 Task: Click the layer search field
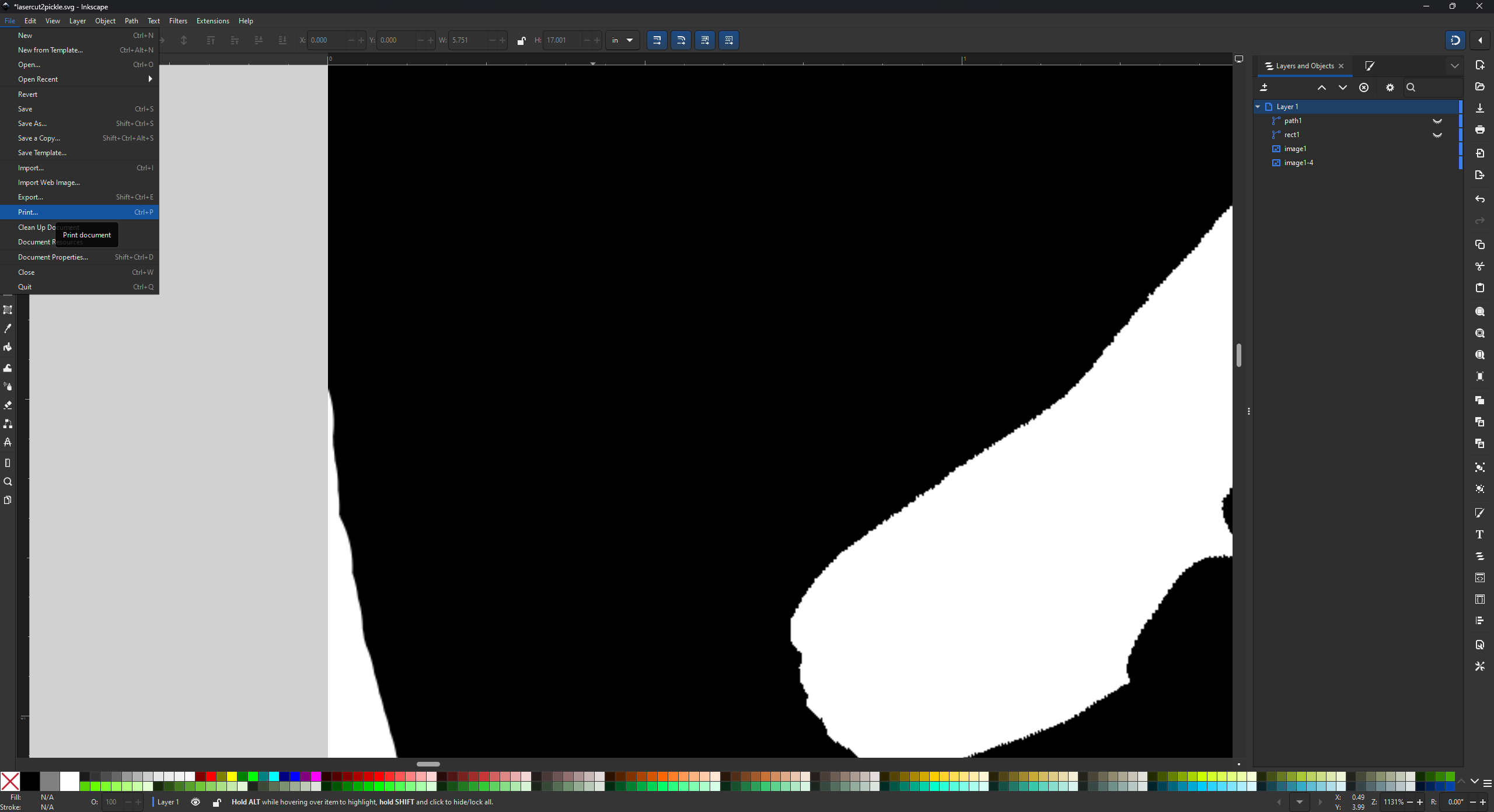tap(1436, 87)
